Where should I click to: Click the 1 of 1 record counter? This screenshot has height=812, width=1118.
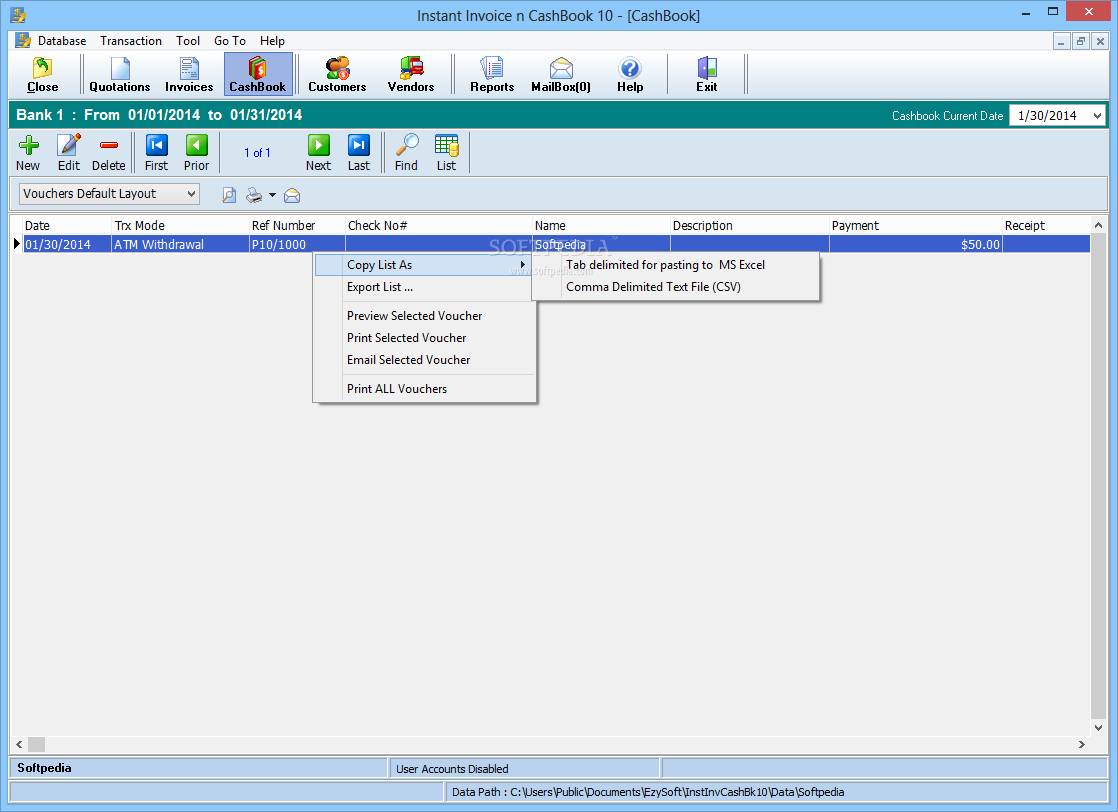[x=257, y=153]
